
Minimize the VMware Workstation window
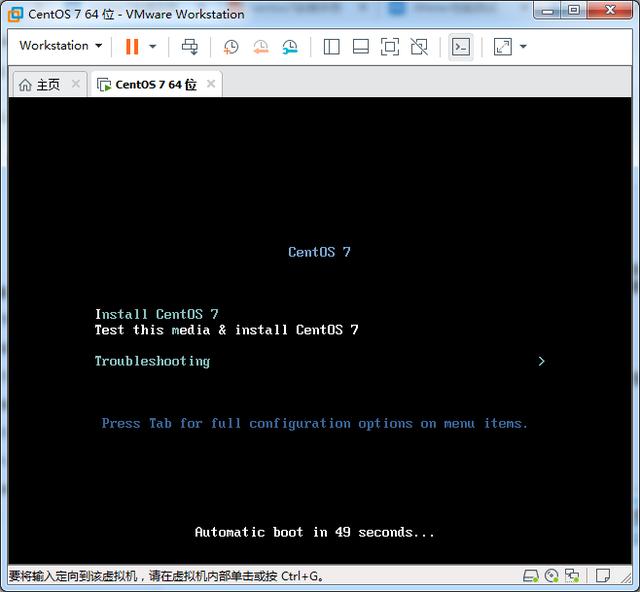click(x=548, y=11)
